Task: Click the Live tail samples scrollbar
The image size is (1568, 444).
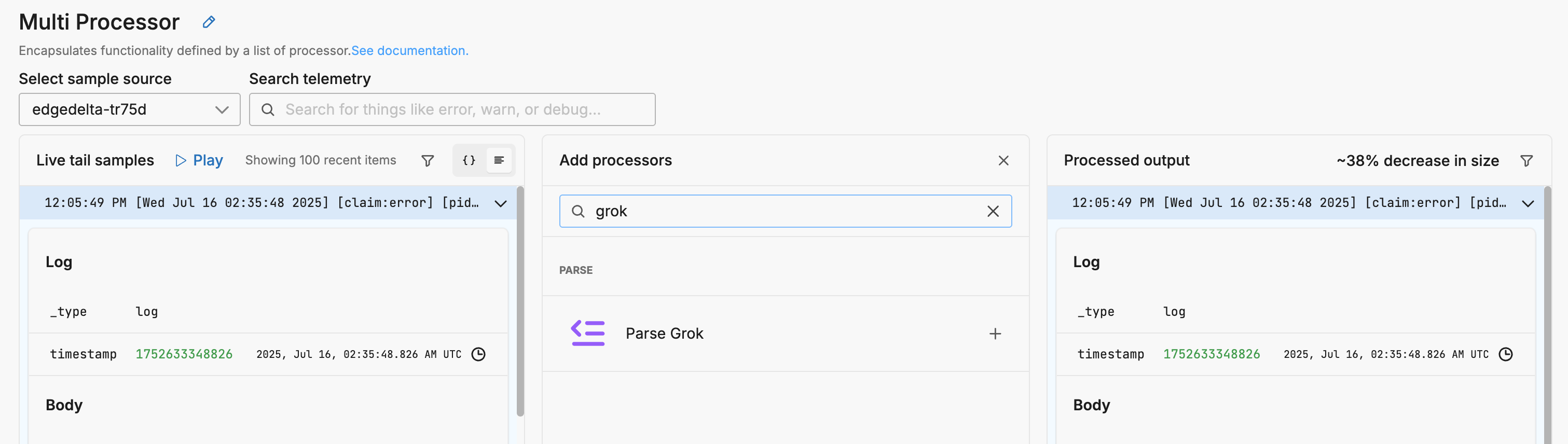Action: pyautogui.click(x=520, y=302)
